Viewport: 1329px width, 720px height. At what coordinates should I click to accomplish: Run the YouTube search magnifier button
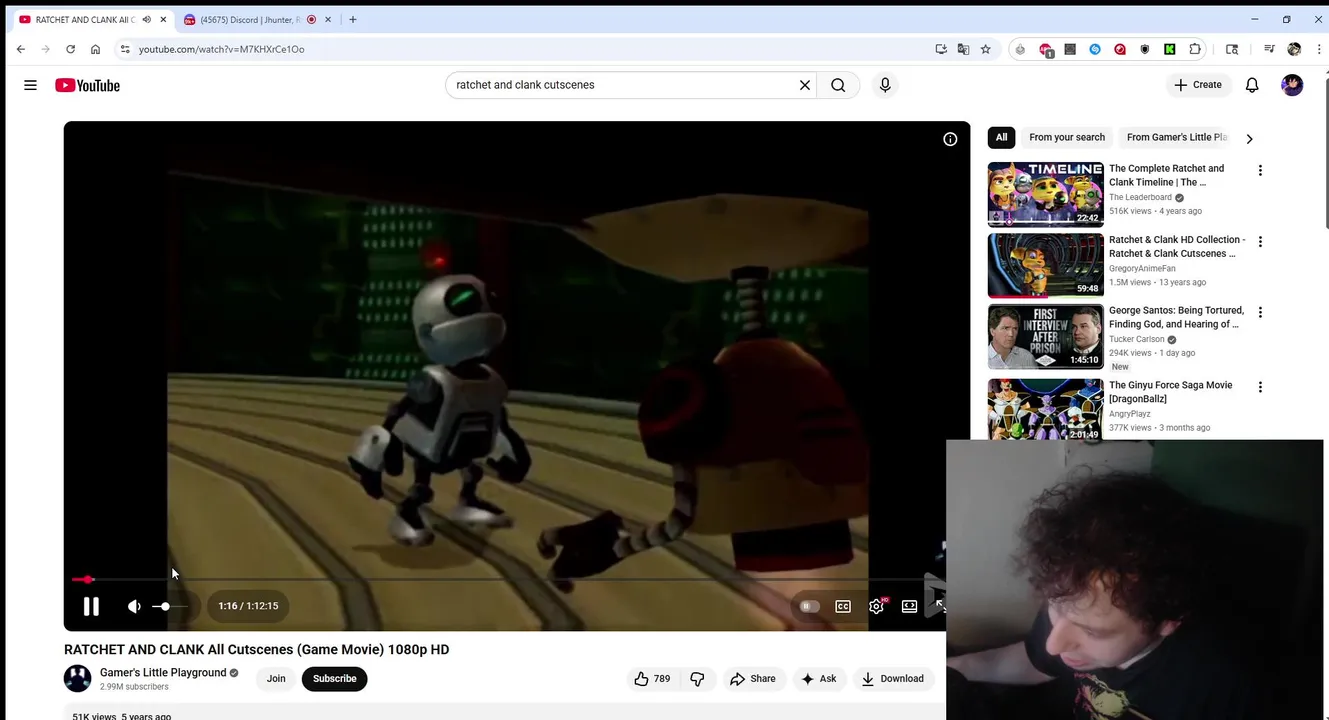(838, 85)
